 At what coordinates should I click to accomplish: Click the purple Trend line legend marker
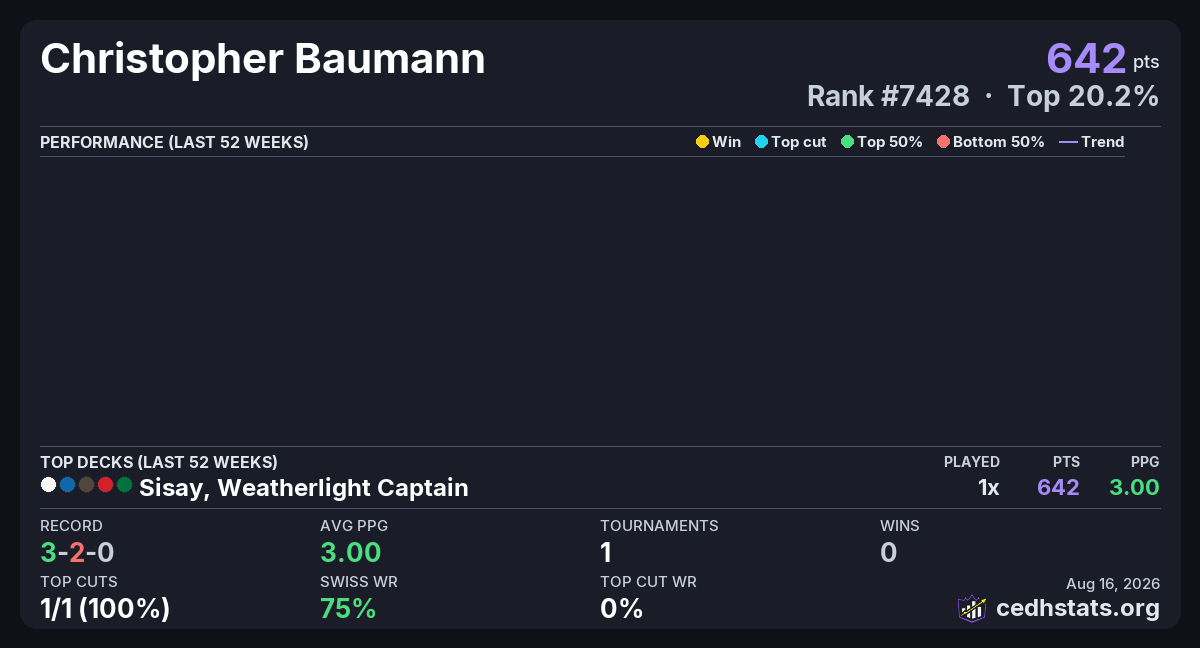pyautogui.click(x=1068, y=142)
